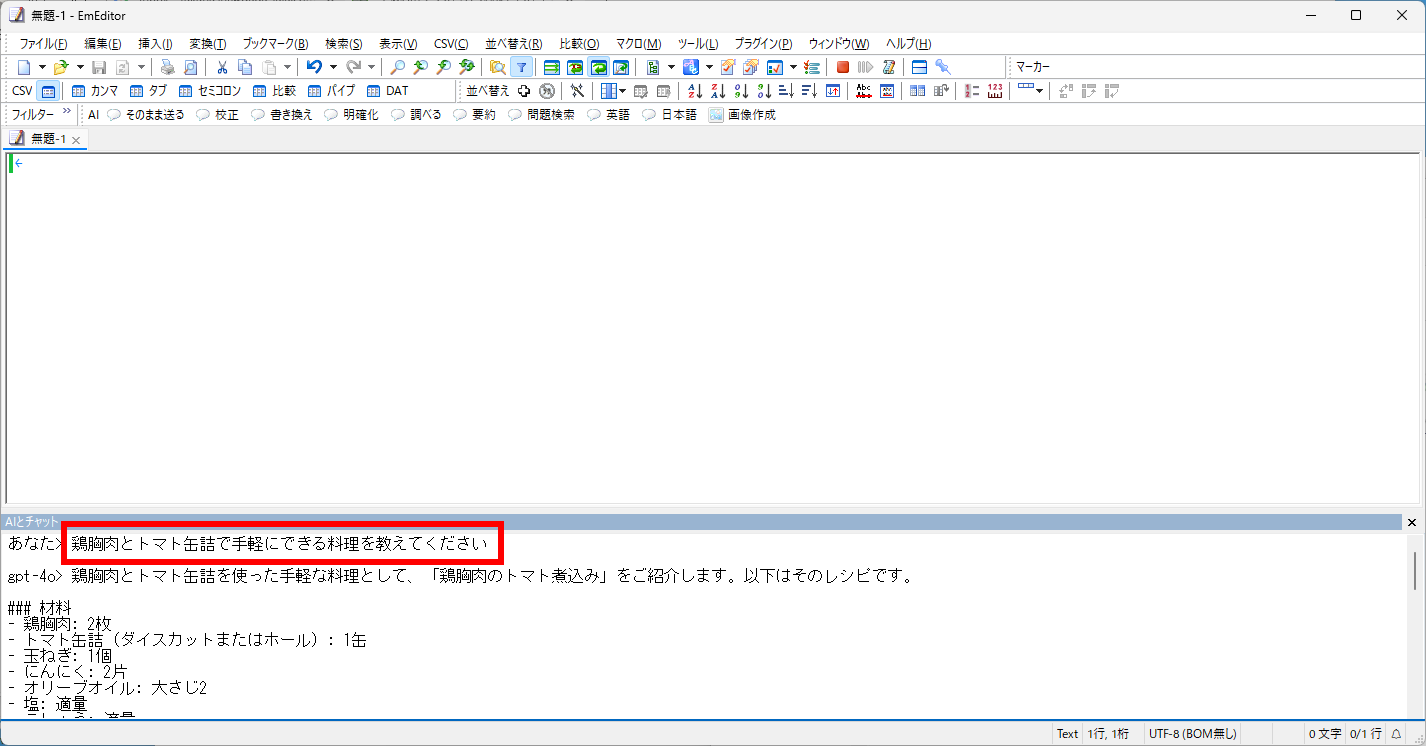Open the dropdown arrow next to Open folder
The height and width of the screenshot is (746, 1426).
80,67
